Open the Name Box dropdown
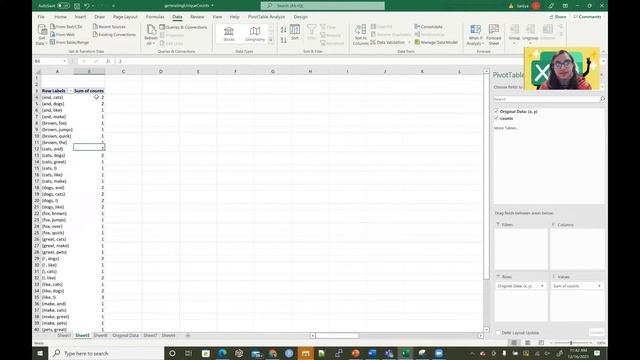The width and height of the screenshot is (640, 360). [x=64, y=61]
